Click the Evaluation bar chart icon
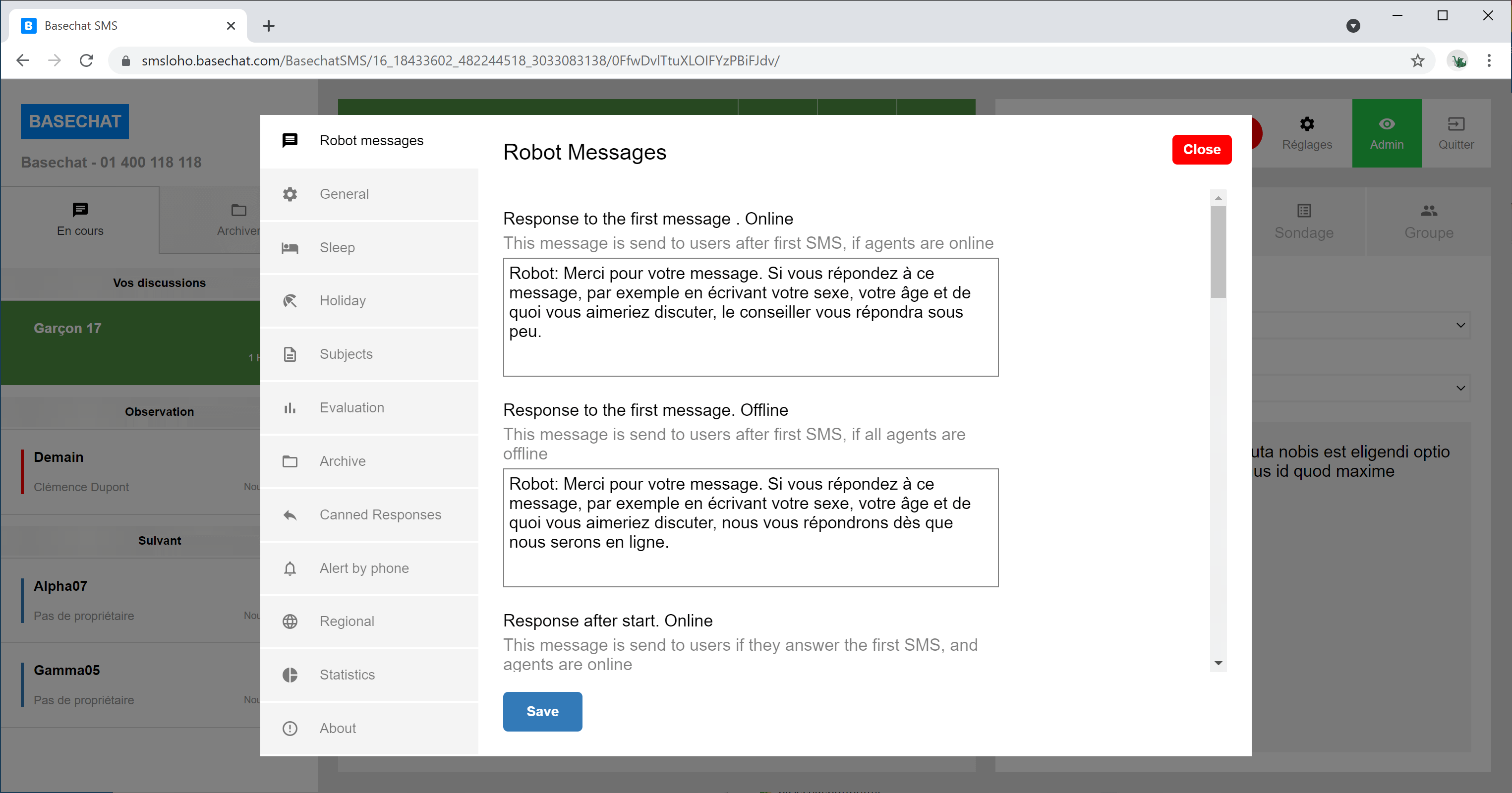1512x793 pixels. click(x=290, y=408)
